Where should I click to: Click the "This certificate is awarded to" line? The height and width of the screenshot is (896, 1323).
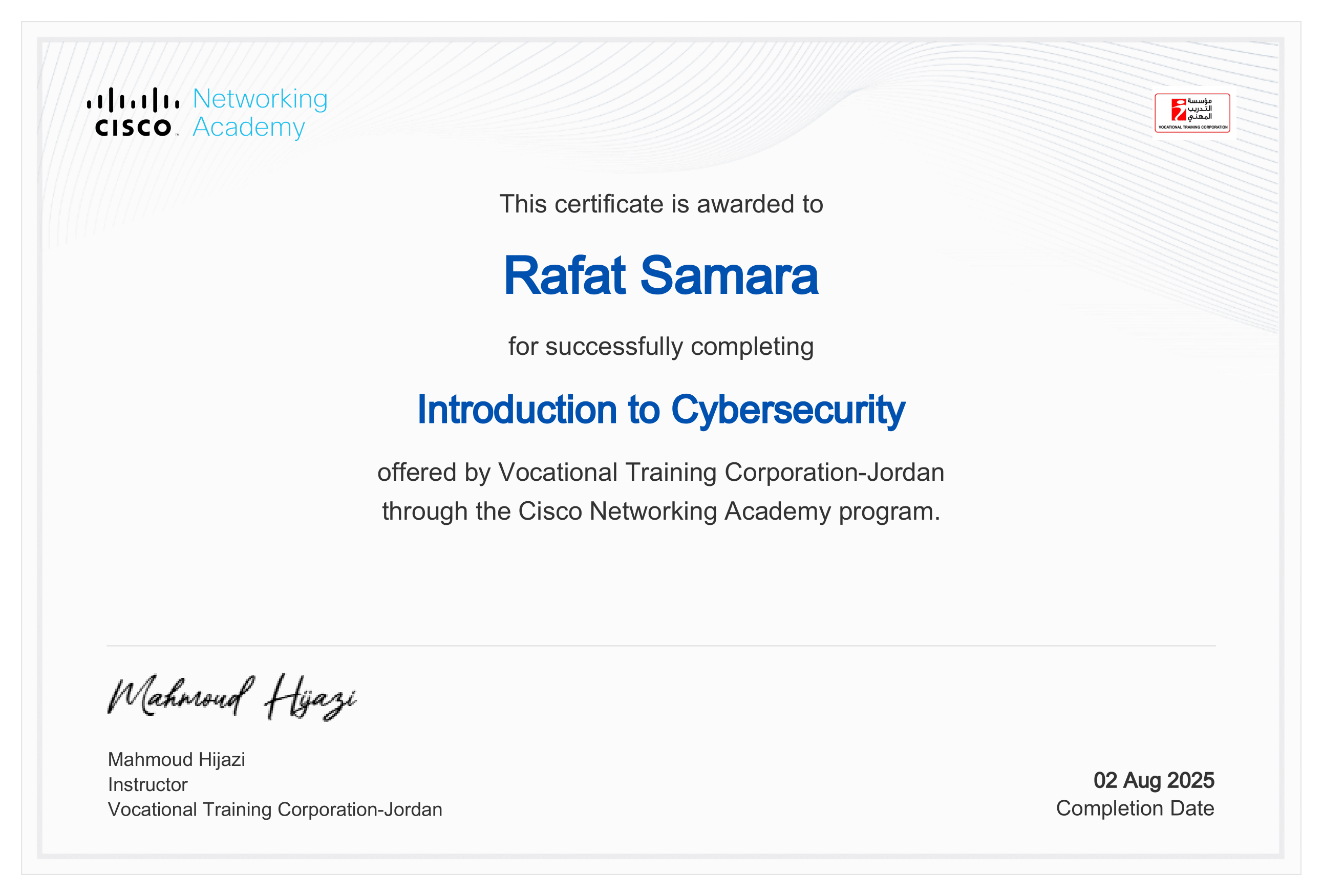(x=661, y=204)
